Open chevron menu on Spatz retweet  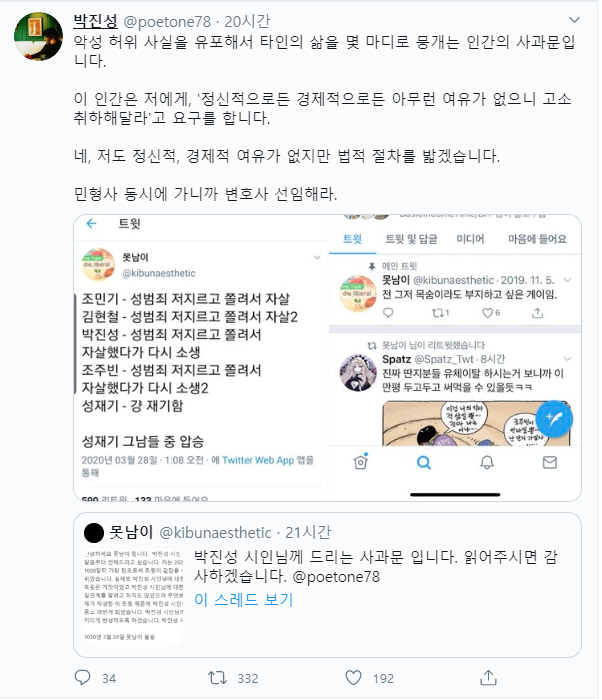(x=568, y=359)
